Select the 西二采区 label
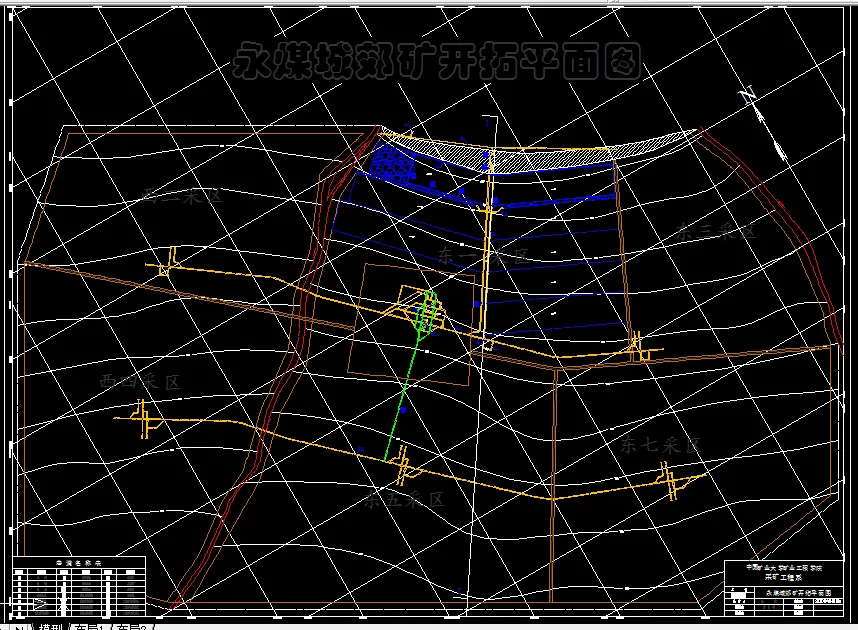 [183, 196]
